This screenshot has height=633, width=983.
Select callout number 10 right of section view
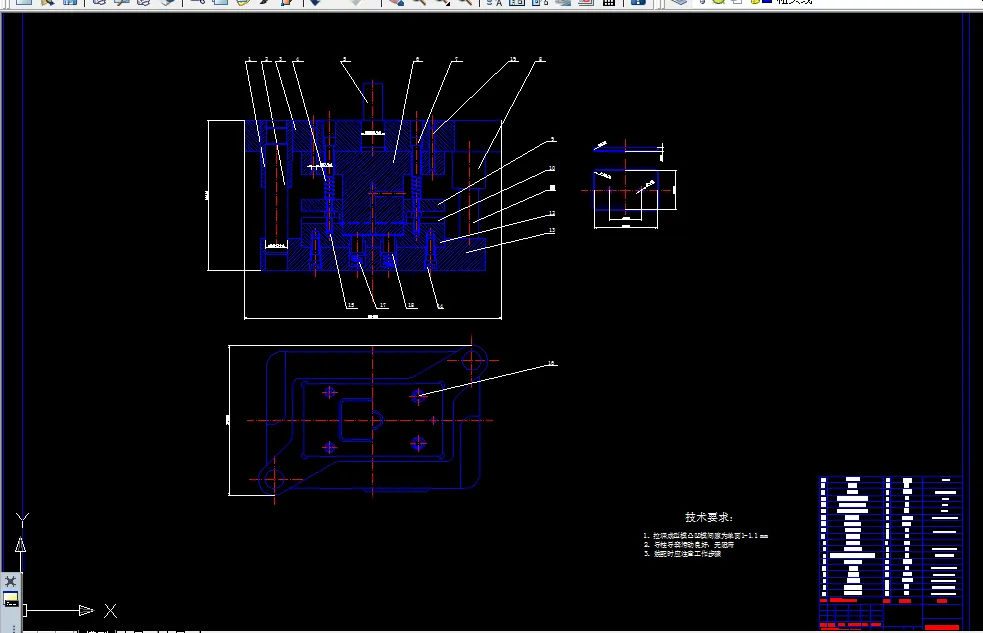(552, 168)
